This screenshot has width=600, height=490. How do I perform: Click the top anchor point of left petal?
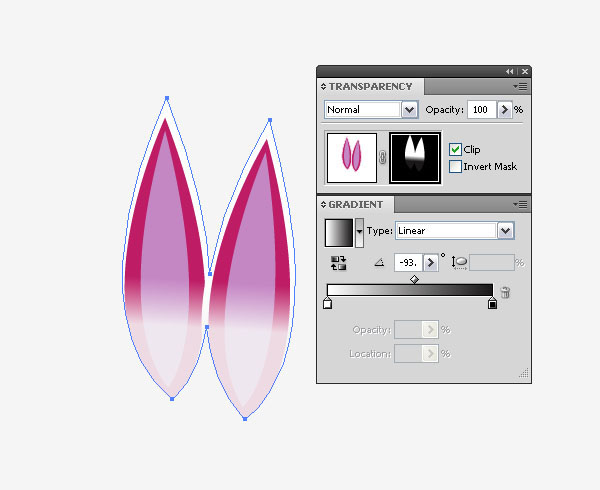(167, 98)
